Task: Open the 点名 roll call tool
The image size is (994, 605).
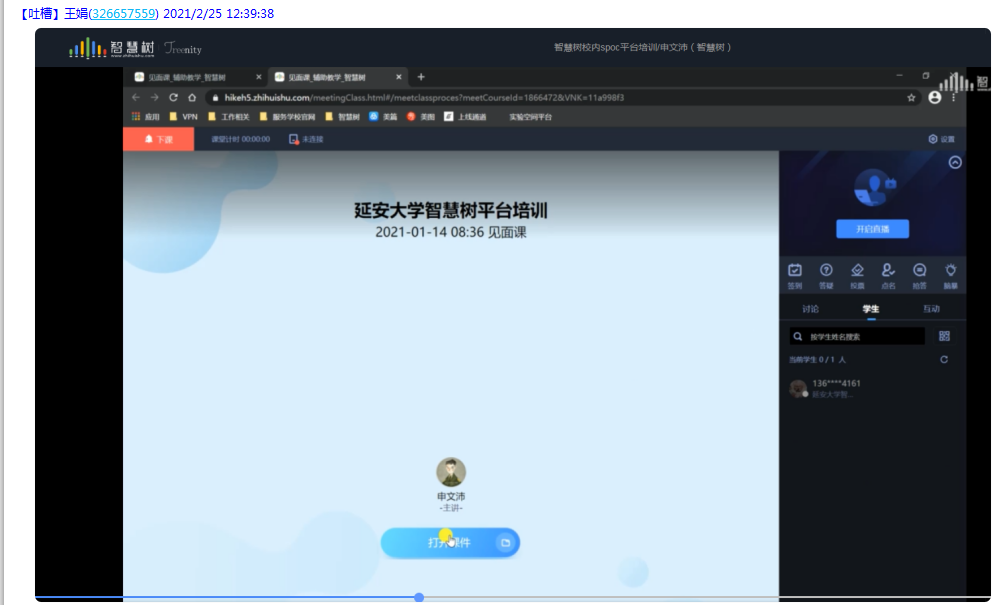Action: (x=888, y=274)
